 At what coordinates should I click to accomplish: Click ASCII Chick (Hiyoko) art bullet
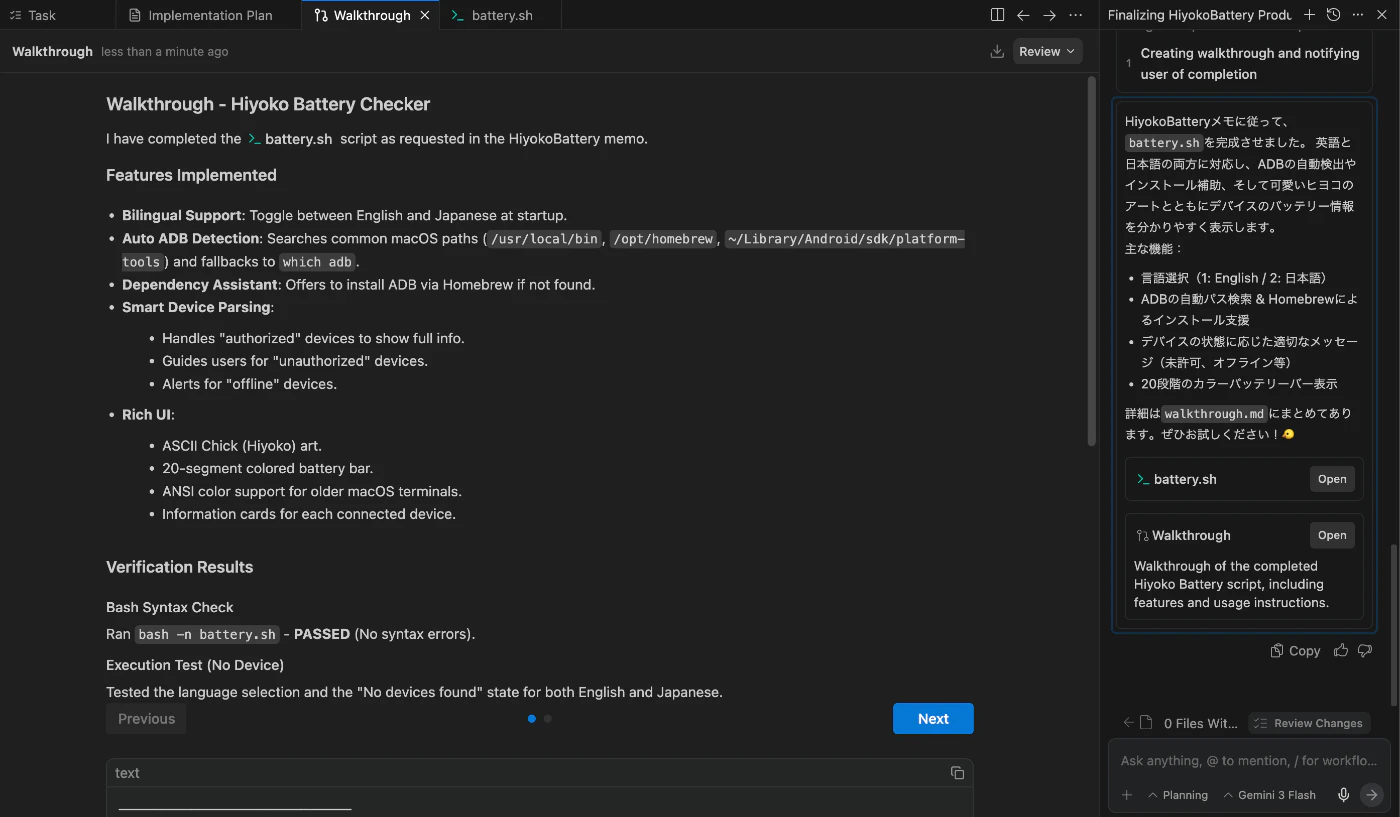[x=242, y=445]
